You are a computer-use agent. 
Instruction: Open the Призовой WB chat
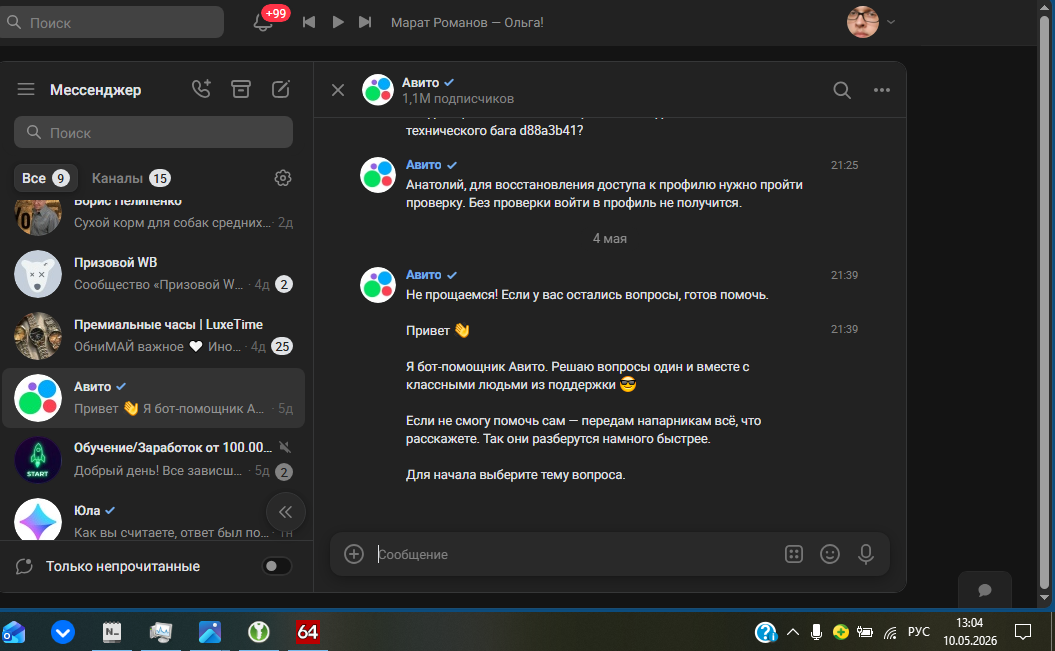point(153,274)
